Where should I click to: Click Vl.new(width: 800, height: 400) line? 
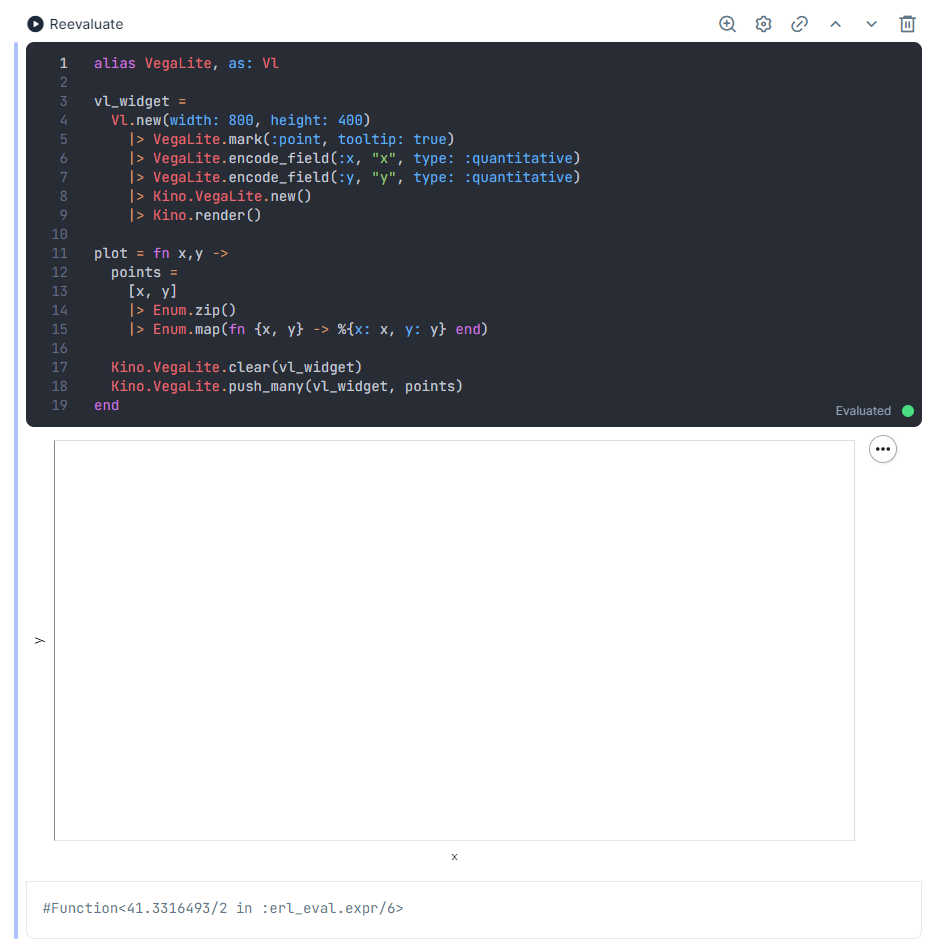tap(240, 121)
